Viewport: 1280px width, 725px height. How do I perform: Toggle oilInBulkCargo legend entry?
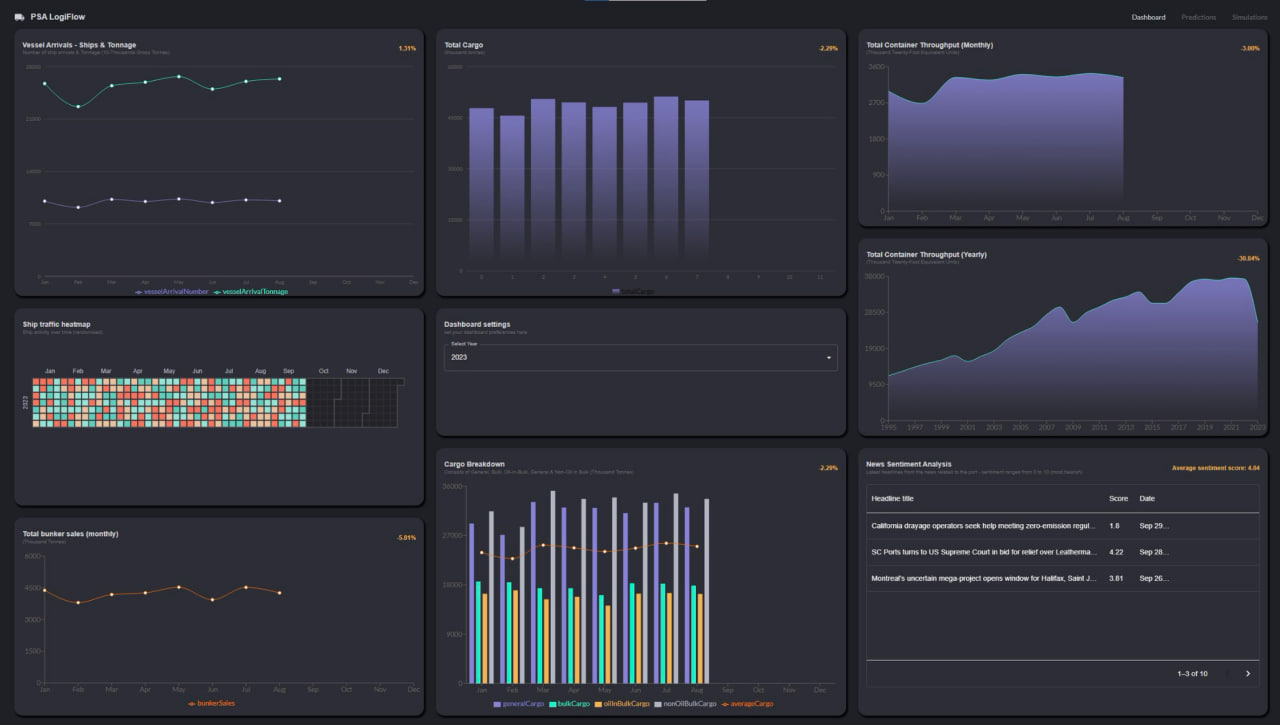point(622,704)
